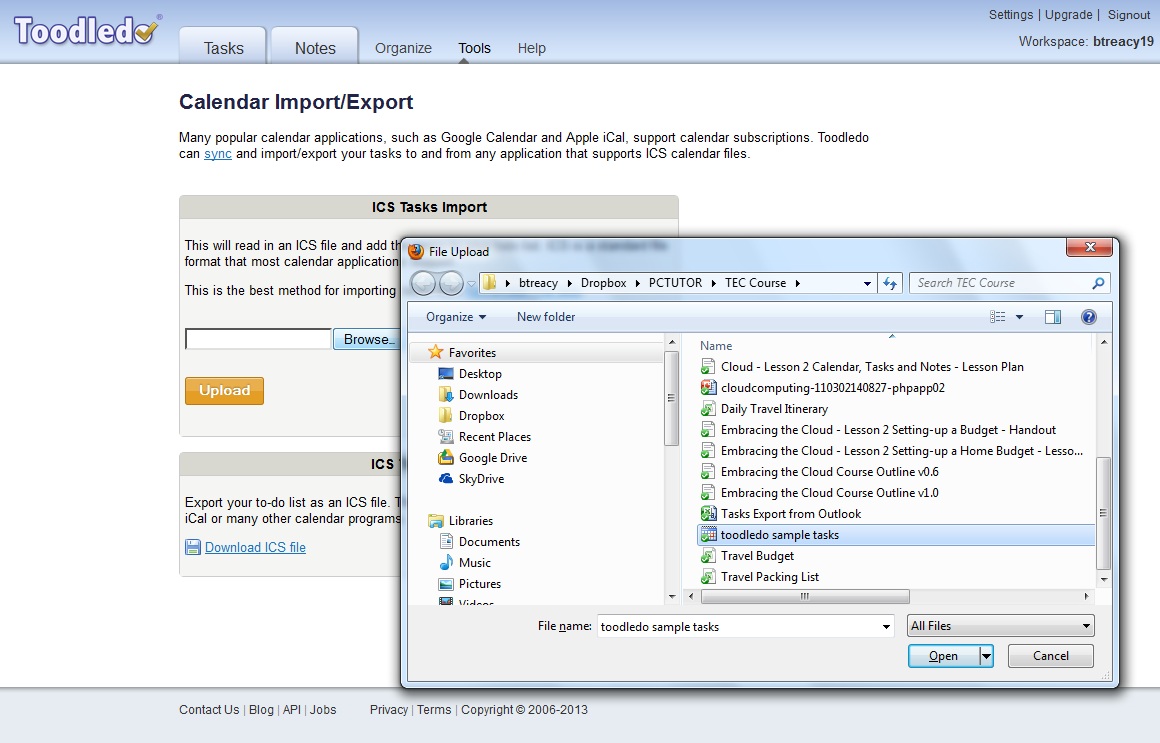The height and width of the screenshot is (743, 1160).
Task: Click the change view icon in dialog toolbar
Action: (x=997, y=317)
